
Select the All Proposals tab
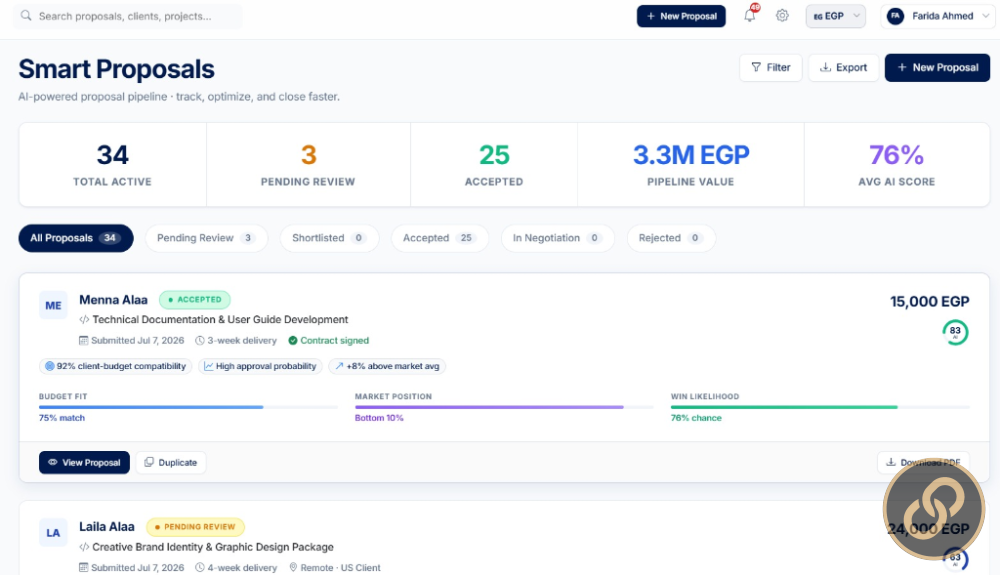76,238
